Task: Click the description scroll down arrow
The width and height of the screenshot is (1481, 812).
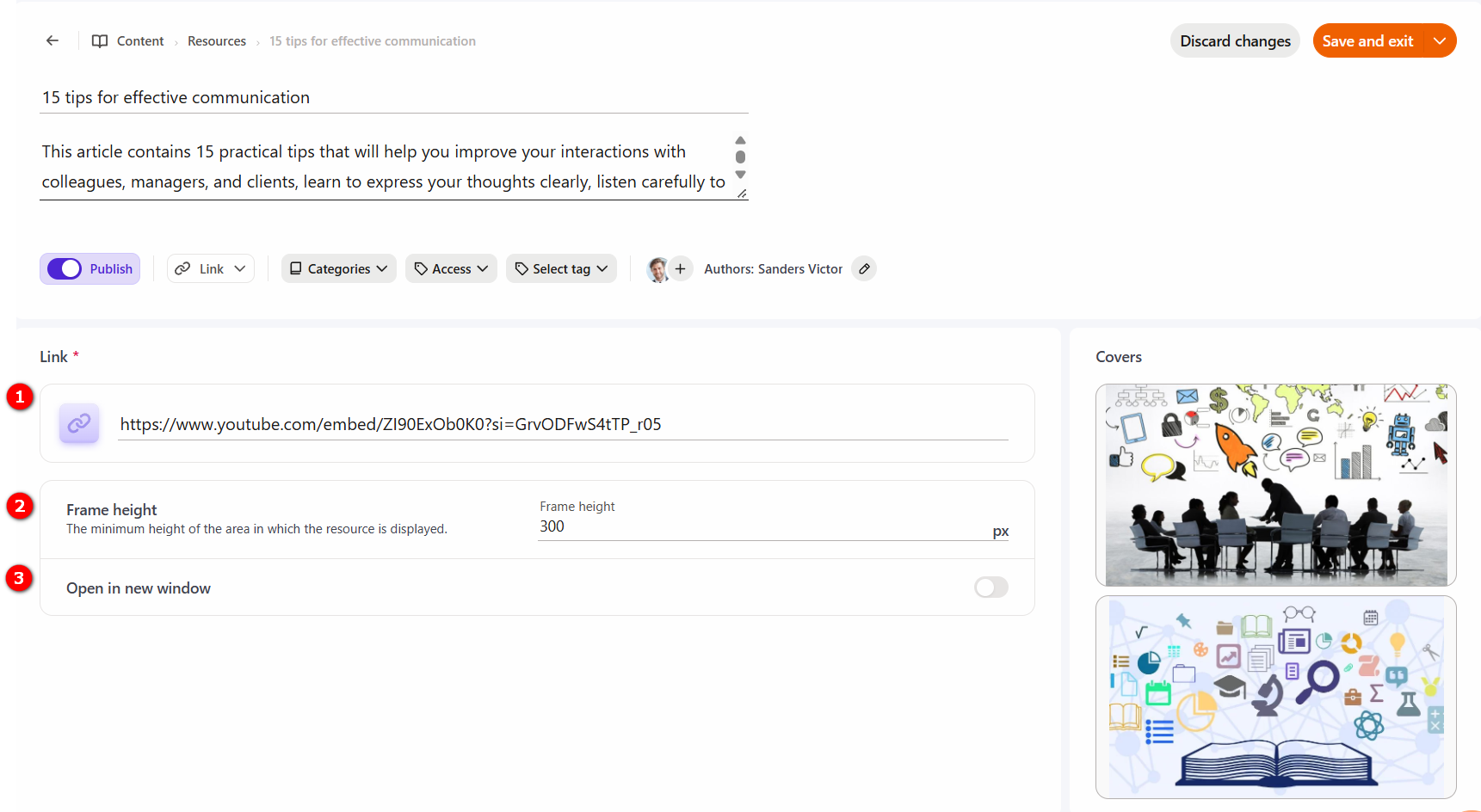Action: [x=740, y=175]
